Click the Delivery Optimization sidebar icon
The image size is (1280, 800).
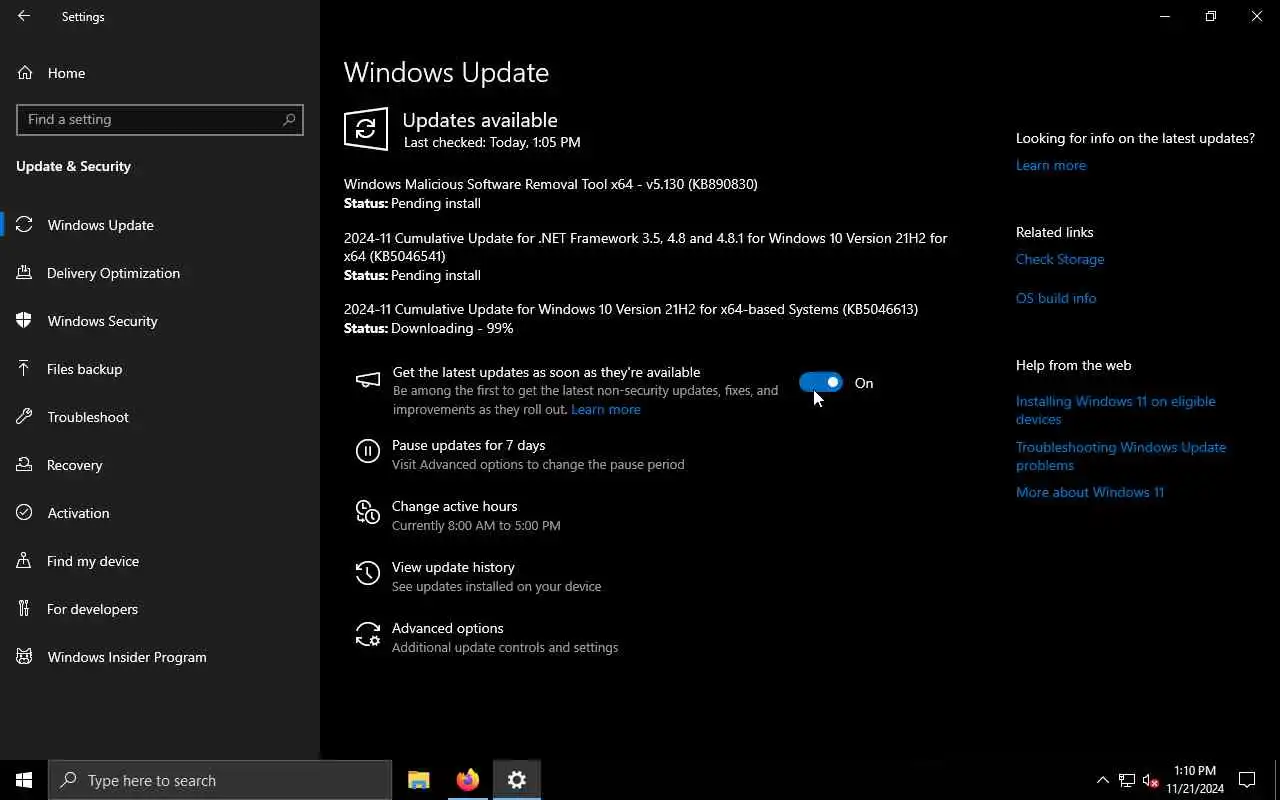pos(25,273)
